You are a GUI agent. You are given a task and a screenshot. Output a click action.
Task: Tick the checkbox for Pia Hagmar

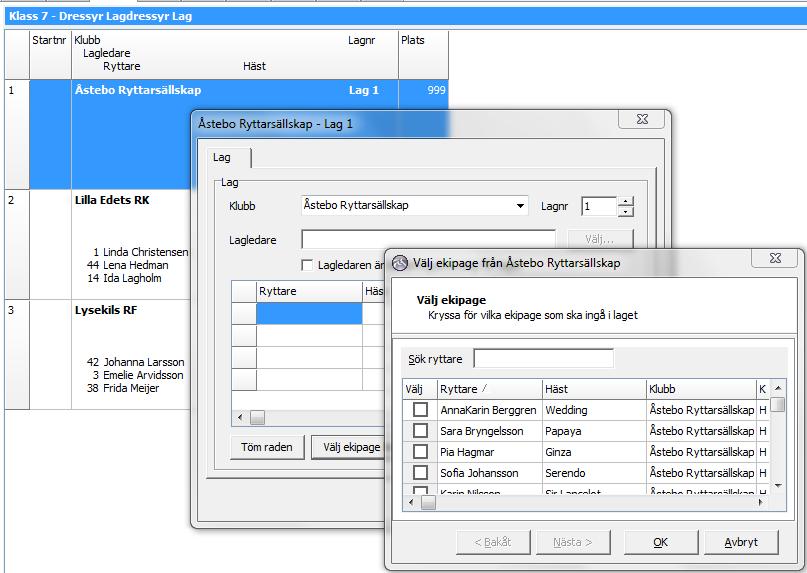(x=420, y=452)
